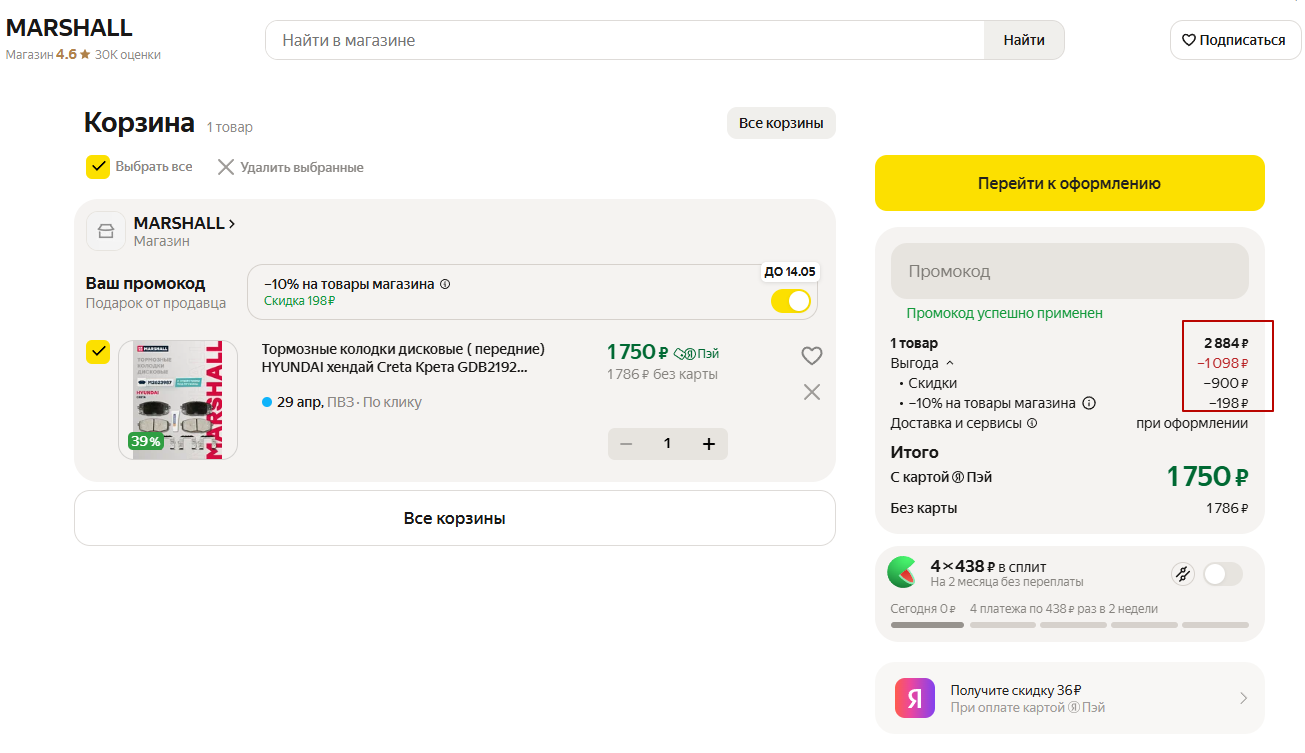Click the Найти search button
Screen dimensions: 1305x753
pos(1025,40)
